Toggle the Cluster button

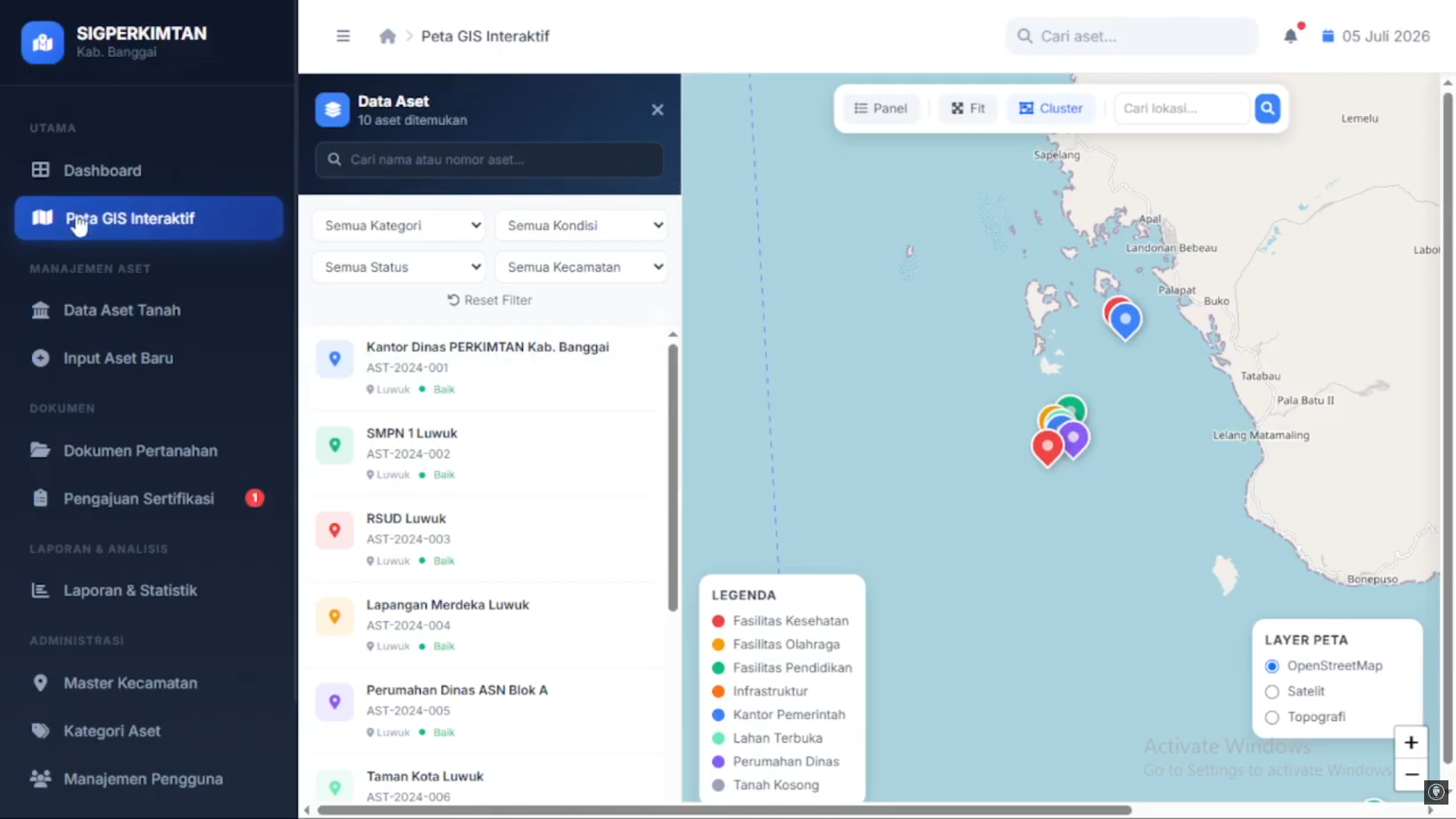1050,108
